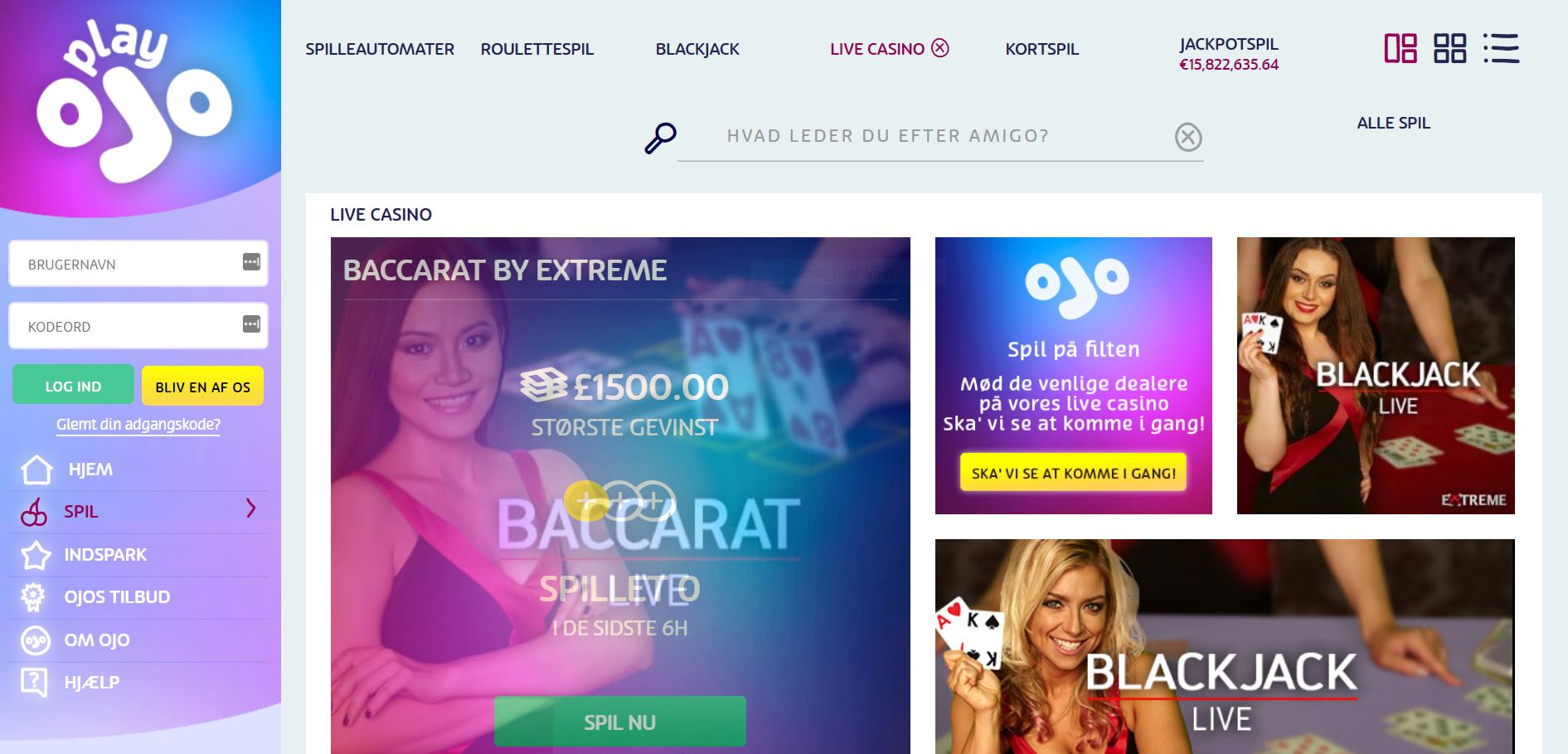This screenshot has height=754, width=1568.
Task: Open the Glemt din adgangskode link
Action: click(138, 425)
